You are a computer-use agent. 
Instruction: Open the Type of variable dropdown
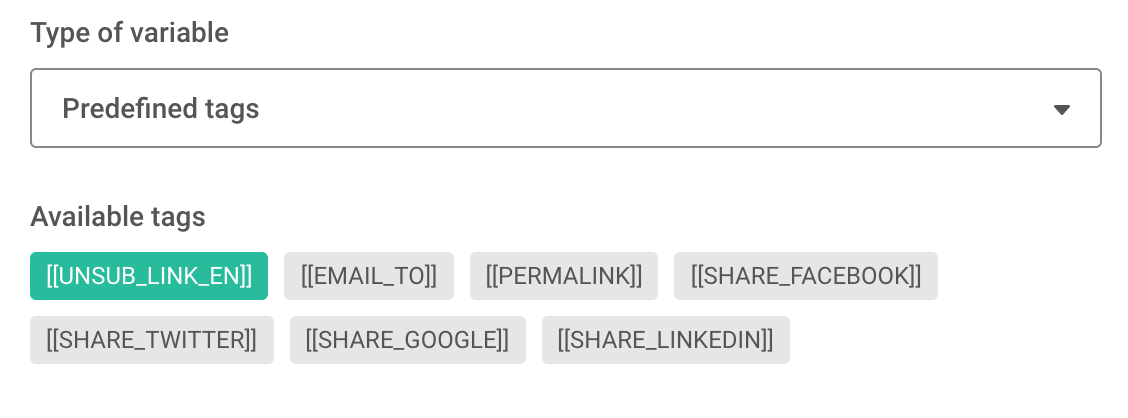pyautogui.click(x=565, y=108)
